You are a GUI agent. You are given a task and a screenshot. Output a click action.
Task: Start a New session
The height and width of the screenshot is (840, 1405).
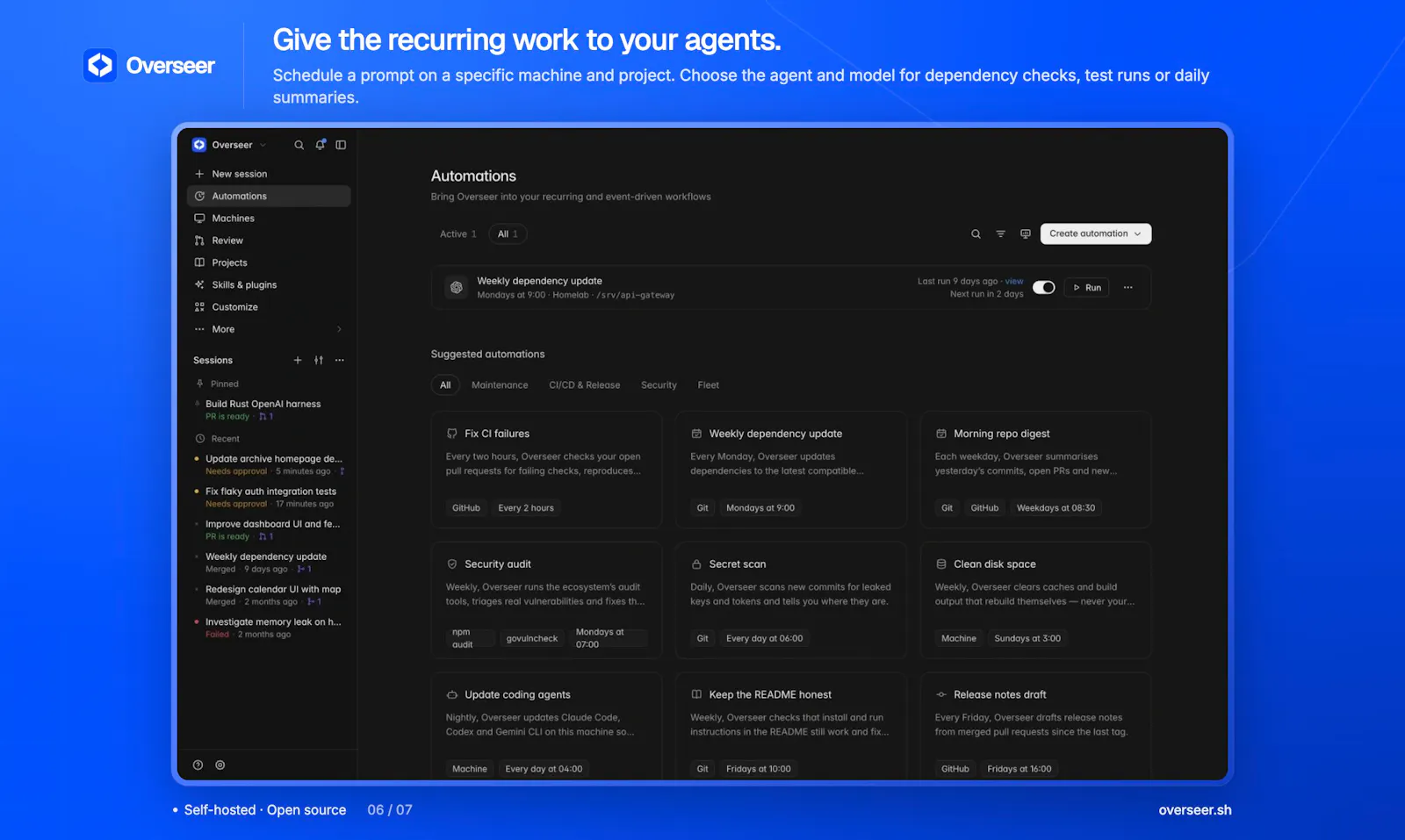pyautogui.click(x=269, y=174)
